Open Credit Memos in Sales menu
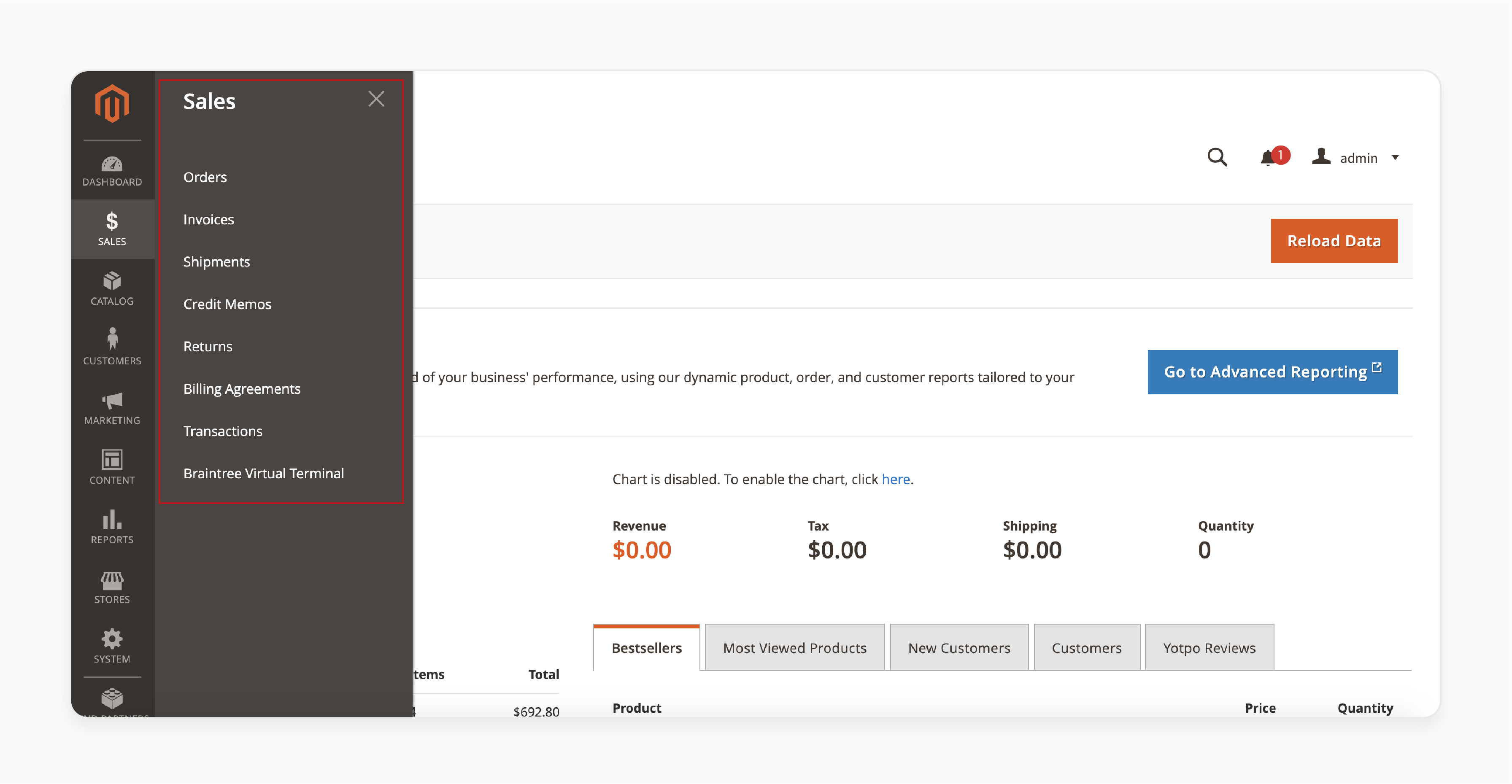The height and width of the screenshot is (784, 1512). point(227,304)
